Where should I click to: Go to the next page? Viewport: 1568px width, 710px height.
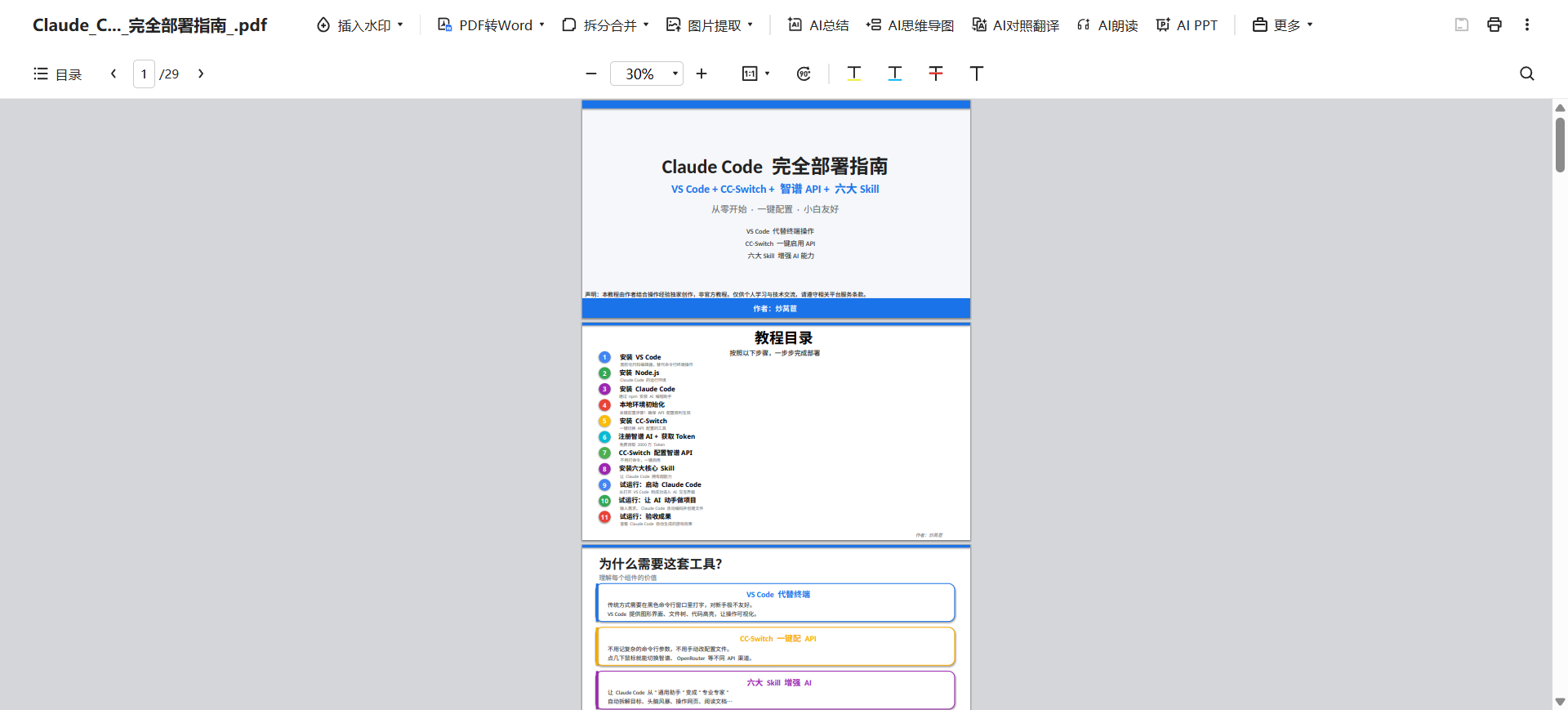(201, 74)
